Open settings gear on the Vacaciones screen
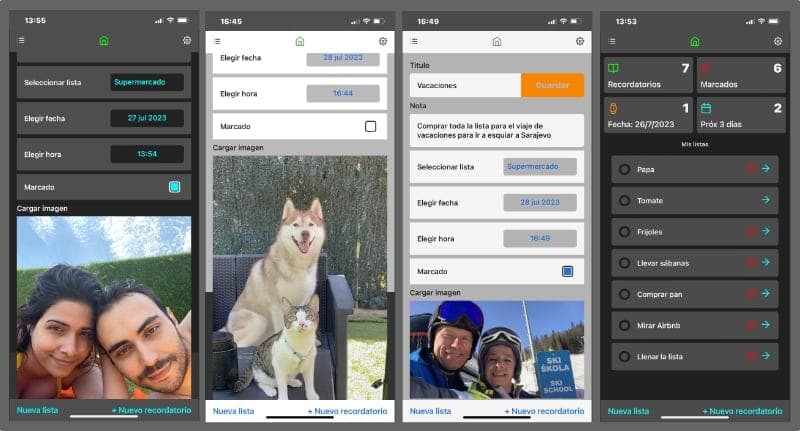The image size is (800, 431). click(x=580, y=41)
